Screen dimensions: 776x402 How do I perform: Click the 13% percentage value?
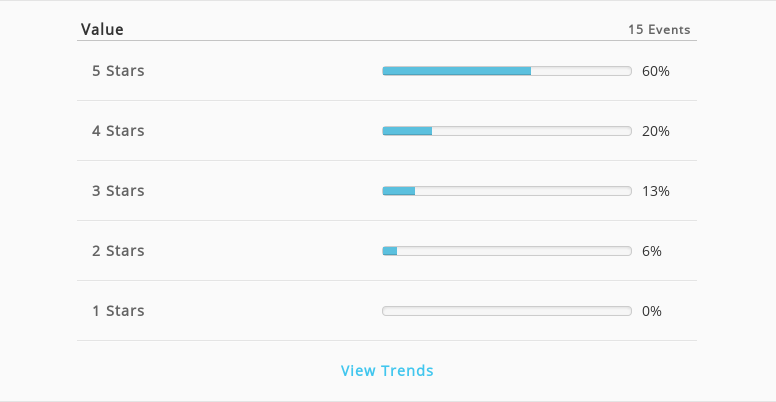click(656, 191)
